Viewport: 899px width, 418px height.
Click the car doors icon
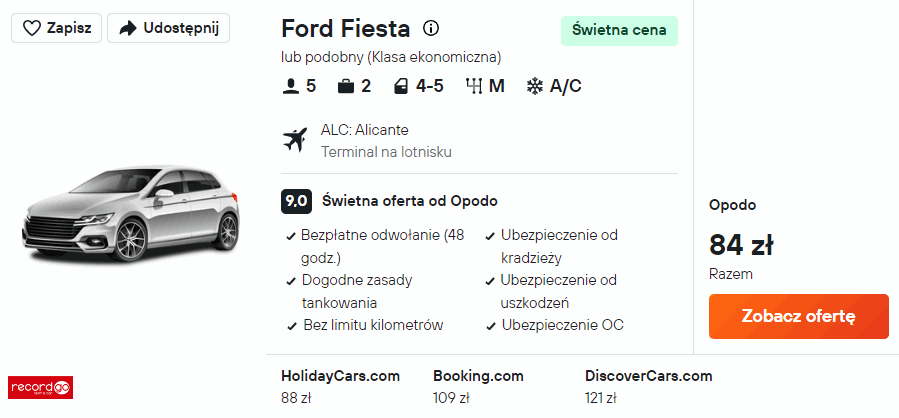point(401,86)
